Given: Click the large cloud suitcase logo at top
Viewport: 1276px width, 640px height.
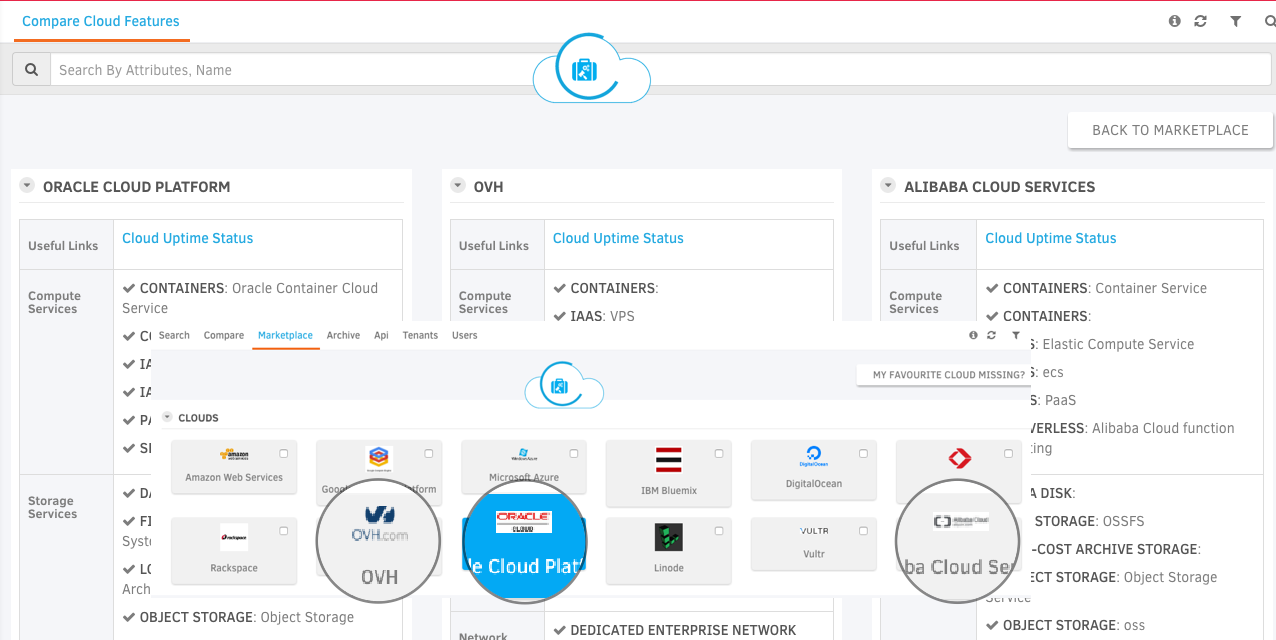Looking at the screenshot, I should pos(591,69).
